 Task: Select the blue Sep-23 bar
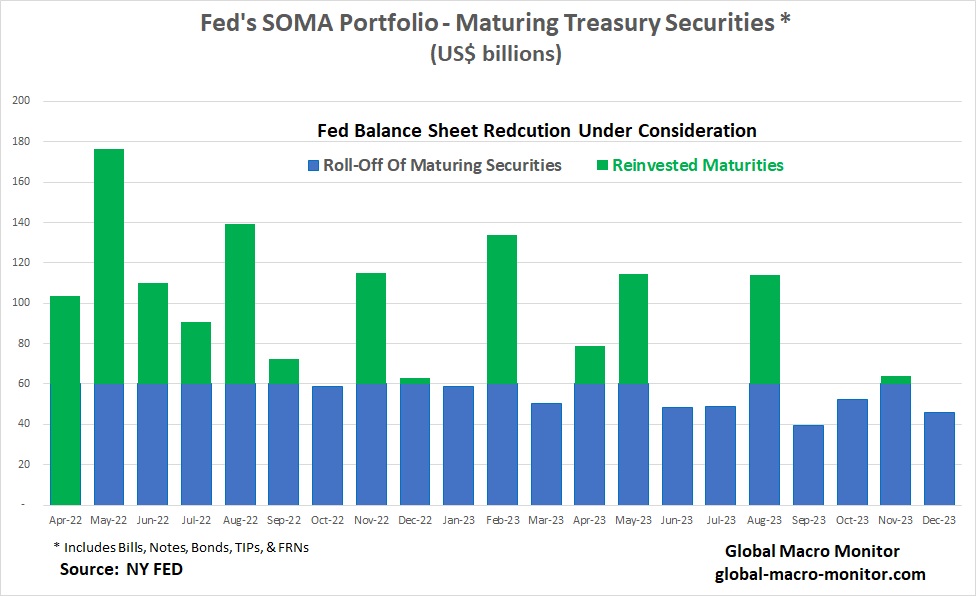pos(809,465)
